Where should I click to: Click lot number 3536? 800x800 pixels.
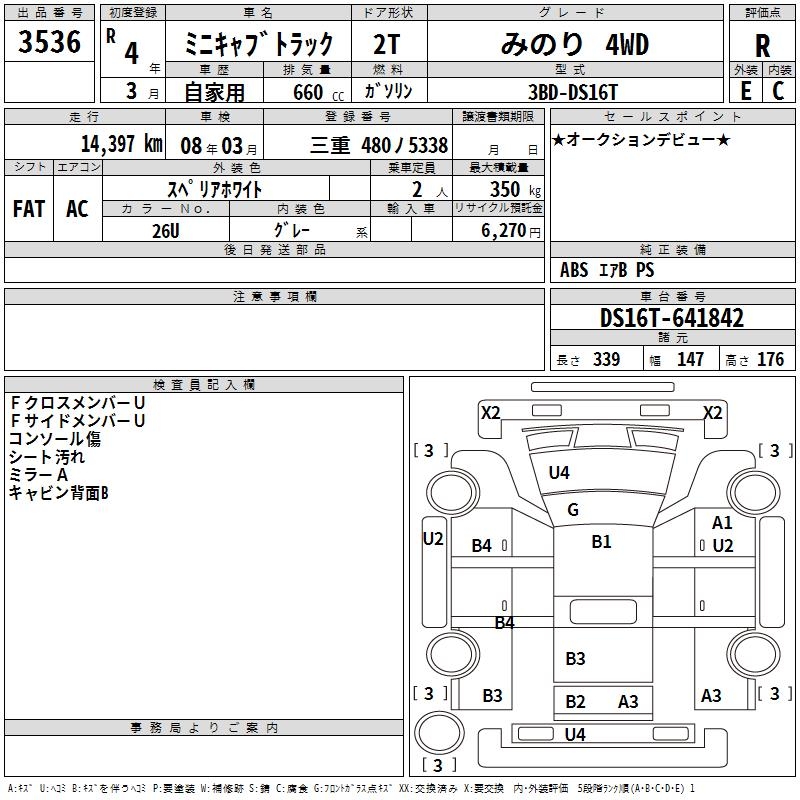[49, 42]
